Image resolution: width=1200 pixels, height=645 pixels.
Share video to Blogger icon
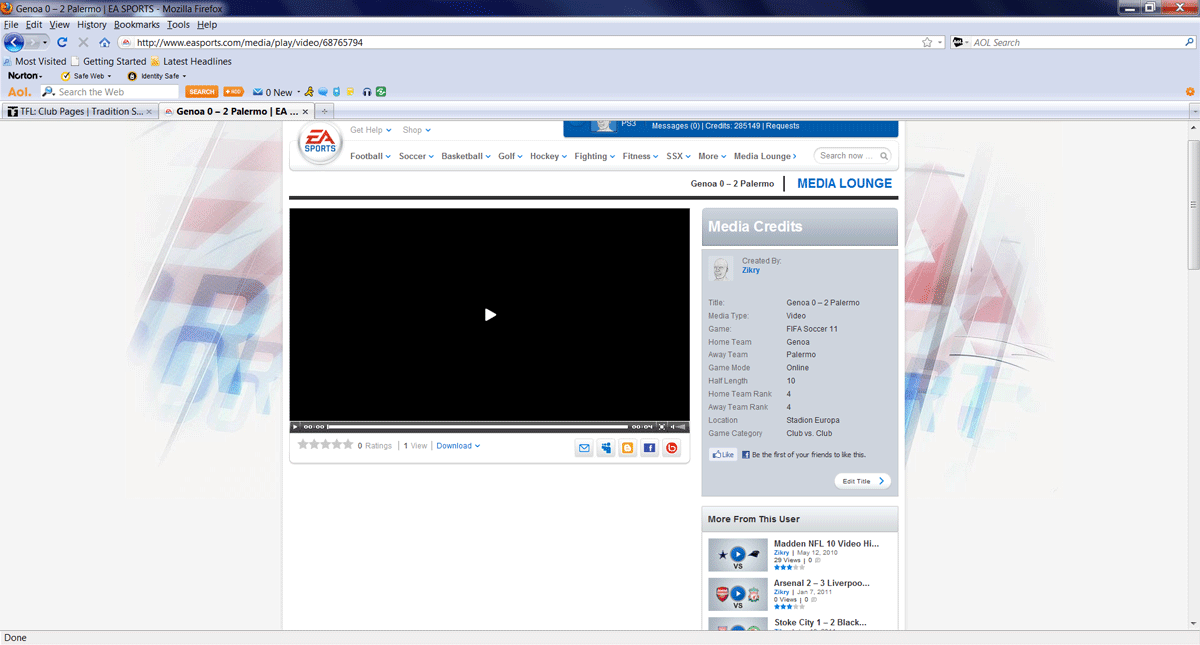pos(627,448)
